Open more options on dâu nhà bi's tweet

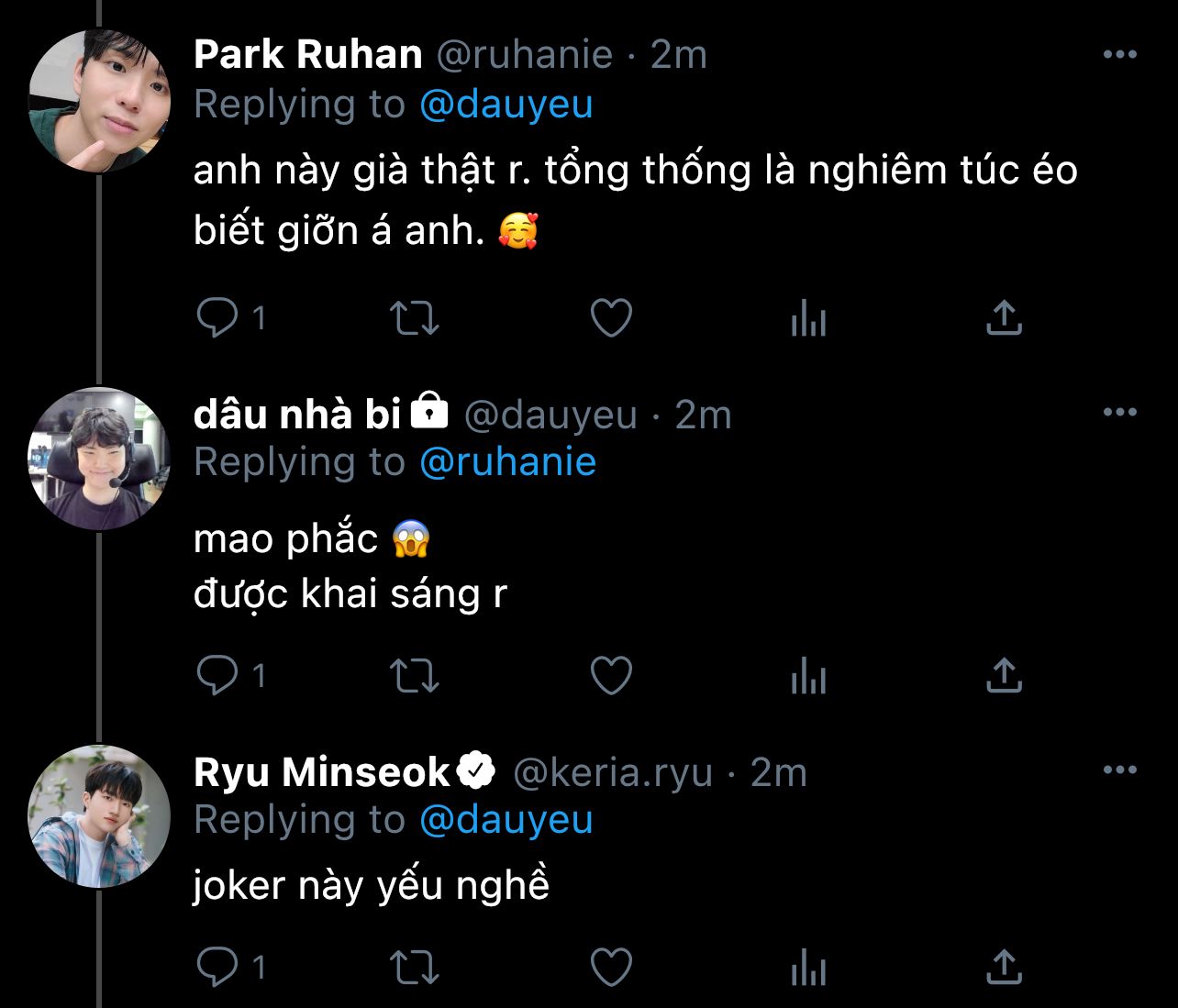pyautogui.click(x=1120, y=413)
